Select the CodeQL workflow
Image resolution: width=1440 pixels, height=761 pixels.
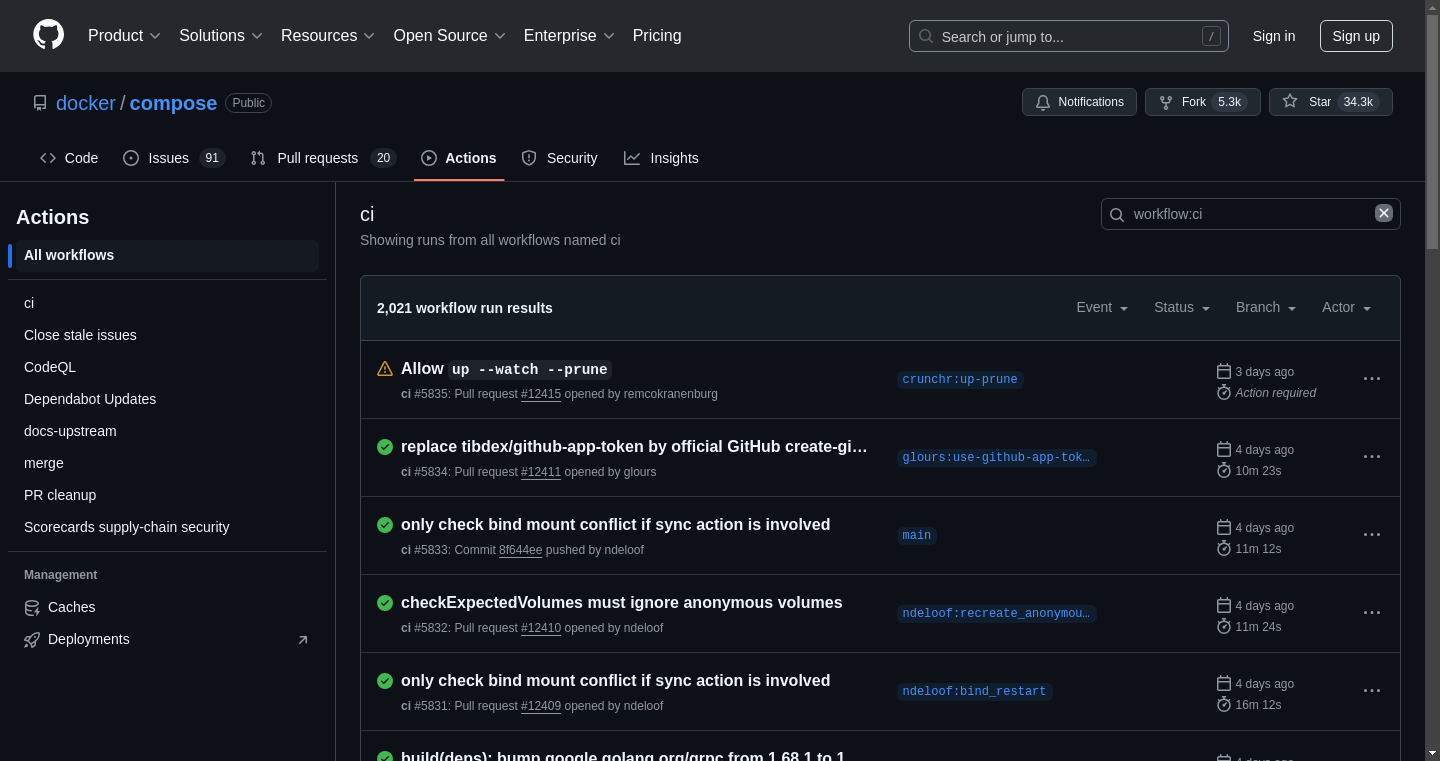167,367
